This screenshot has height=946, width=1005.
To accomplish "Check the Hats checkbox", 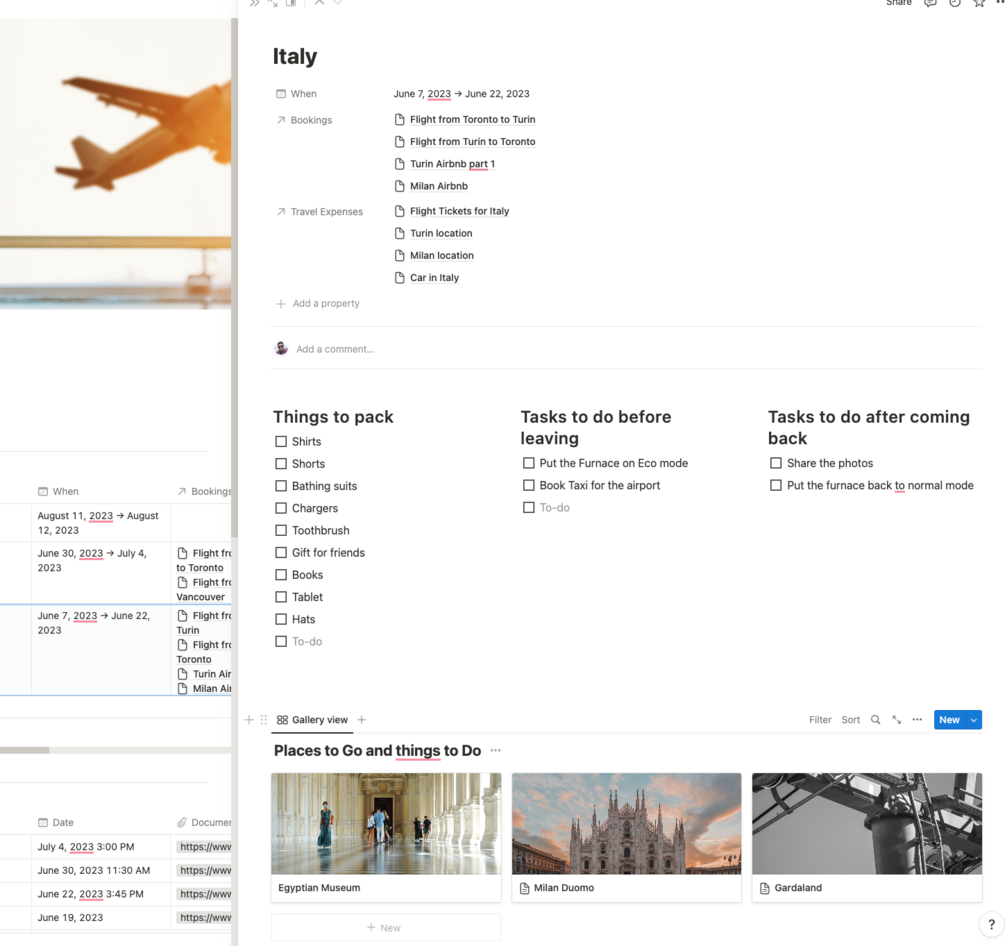I will (x=281, y=619).
